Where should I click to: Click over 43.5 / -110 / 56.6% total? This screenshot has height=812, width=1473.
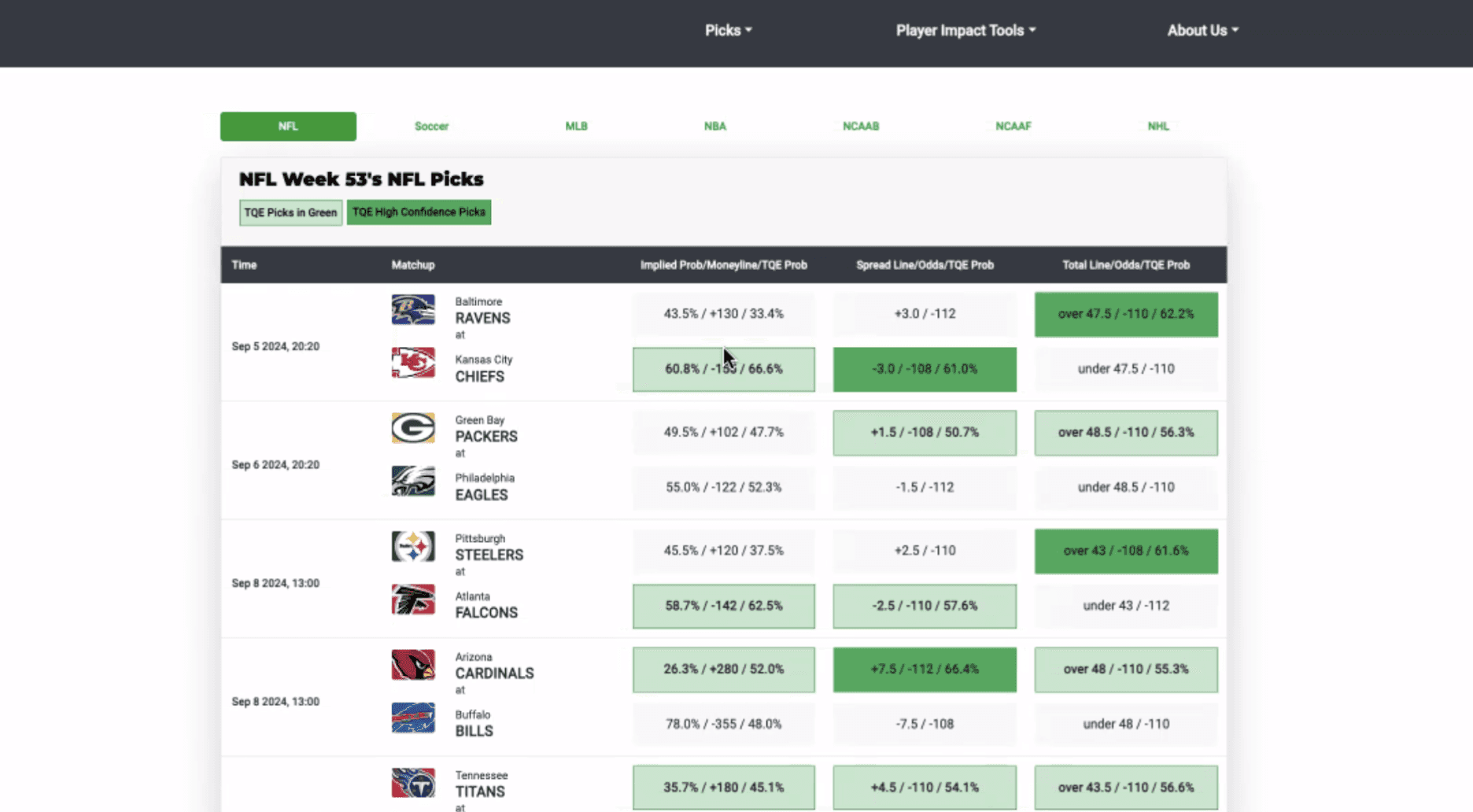pos(1126,788)
